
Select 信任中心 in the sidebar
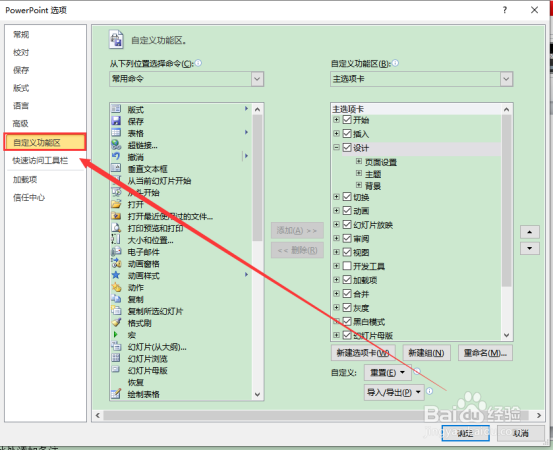click(29, 197)
